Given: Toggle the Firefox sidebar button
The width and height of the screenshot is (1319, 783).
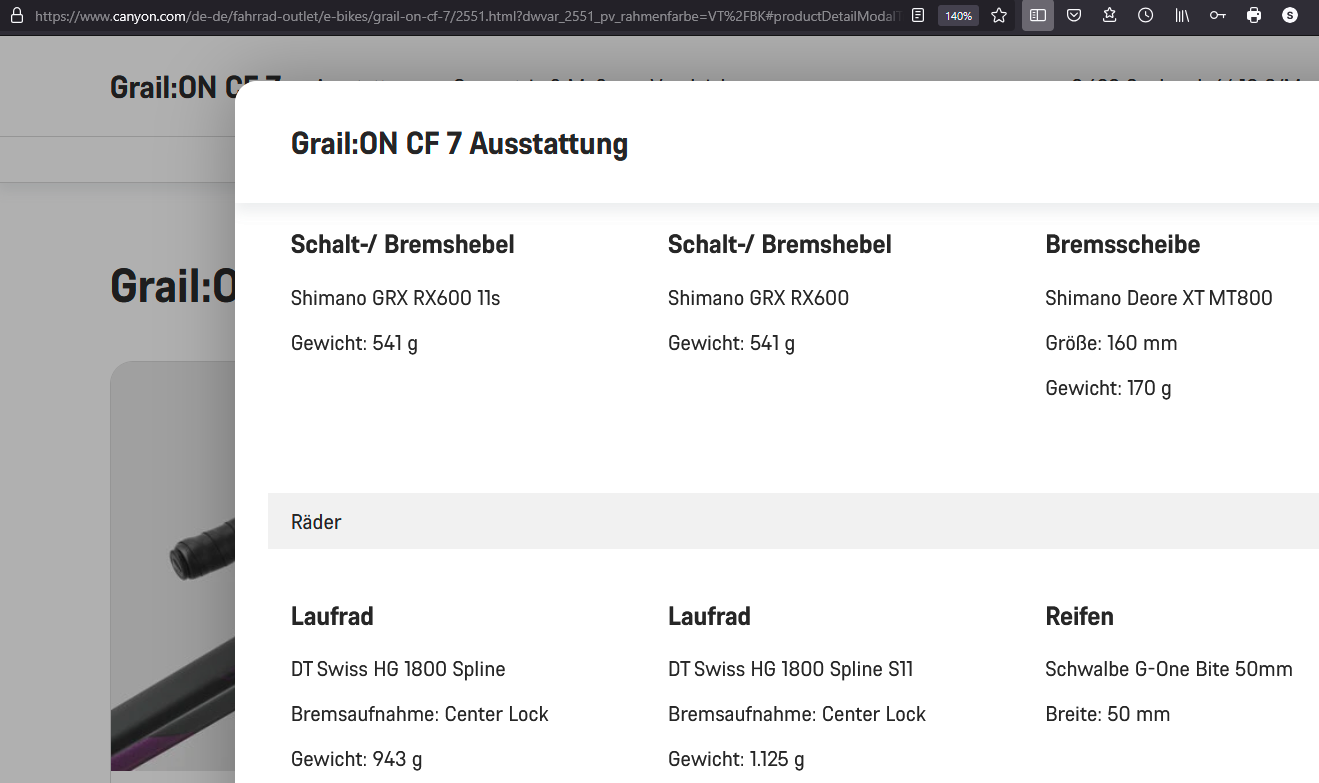Looking at the screenshot, I should [x=1038, y=16].
